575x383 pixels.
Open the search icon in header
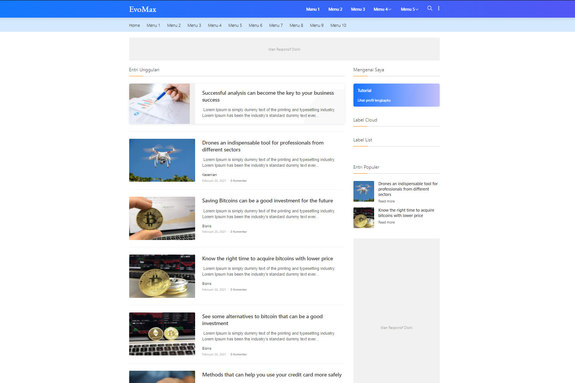coord(429,8)
